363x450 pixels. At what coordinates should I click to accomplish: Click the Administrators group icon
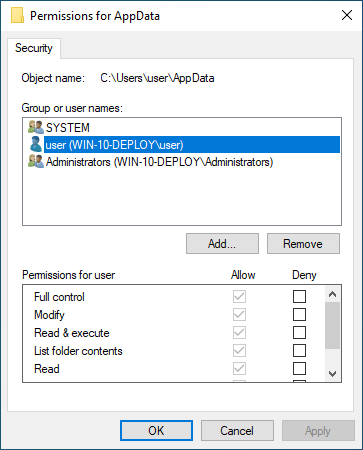coord(36,162)
